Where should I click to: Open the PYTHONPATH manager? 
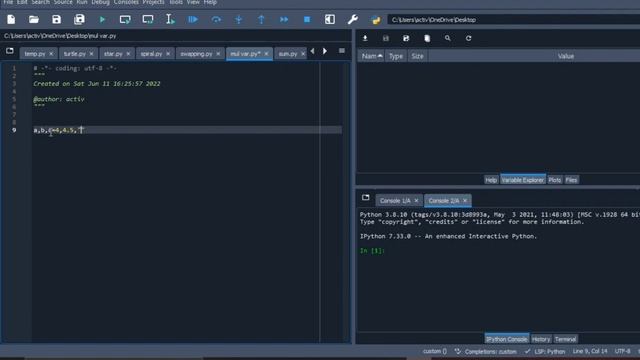(376, 19)
